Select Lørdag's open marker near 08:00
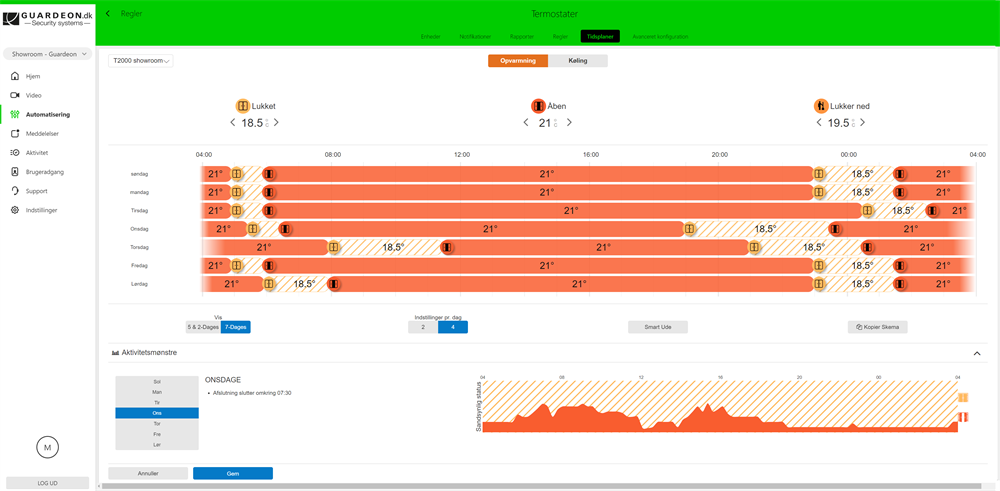This screenshot has width=1000, height=491. tap(333, 284)
